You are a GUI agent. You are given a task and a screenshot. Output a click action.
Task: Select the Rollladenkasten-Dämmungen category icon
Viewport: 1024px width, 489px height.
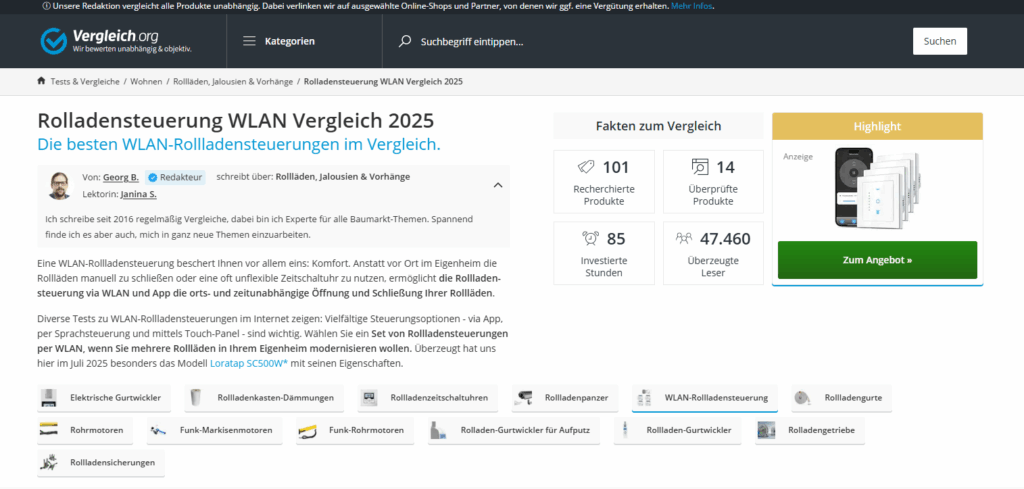click(x=197, y=398)
